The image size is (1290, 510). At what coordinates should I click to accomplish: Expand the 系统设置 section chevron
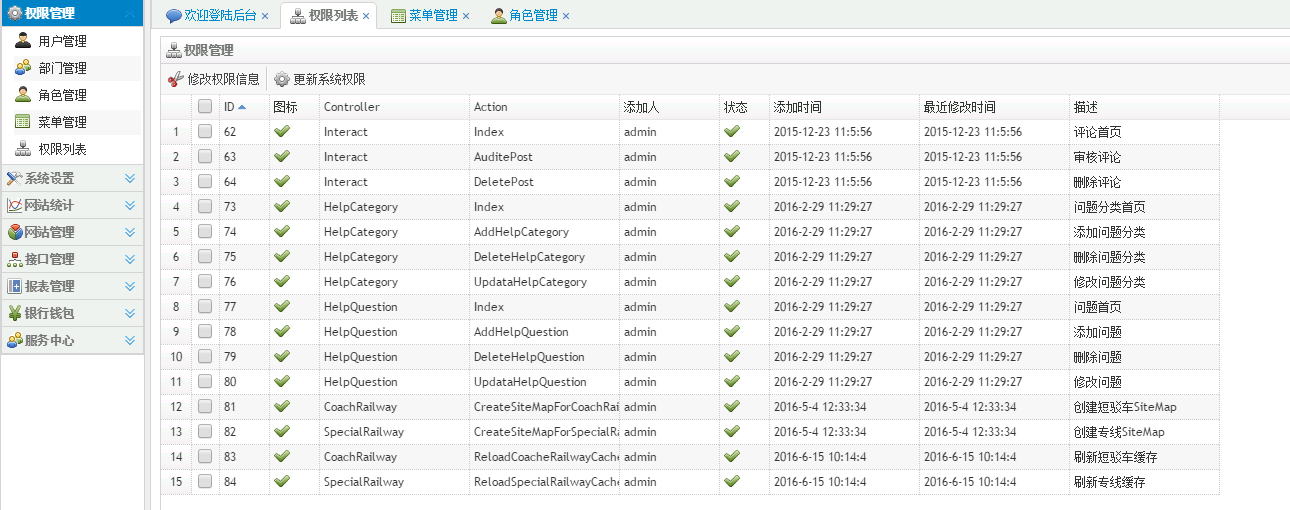pos(130,178)
